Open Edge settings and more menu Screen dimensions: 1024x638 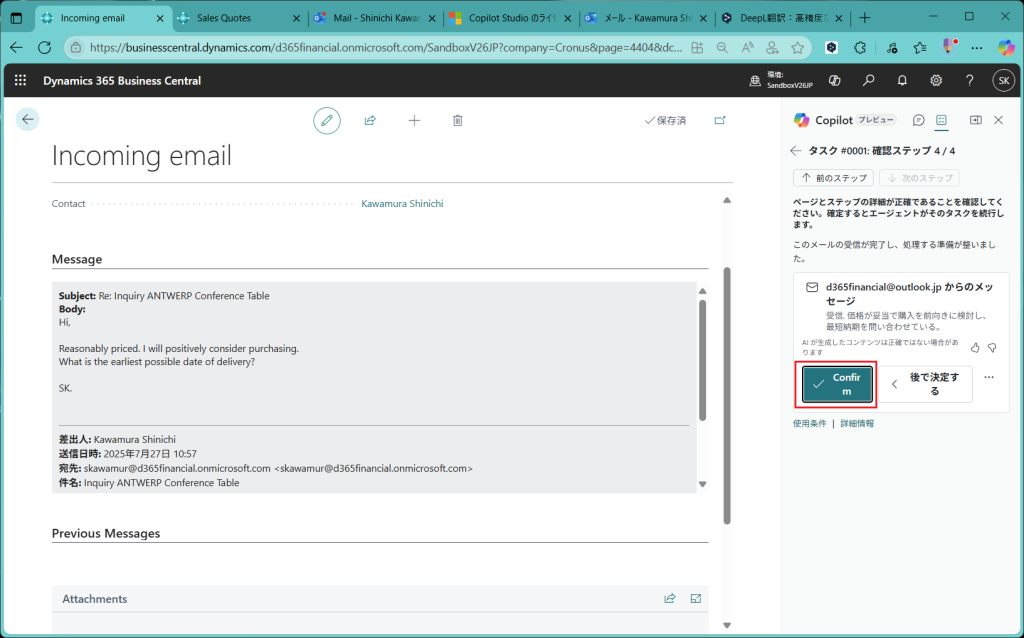(977, 48)
